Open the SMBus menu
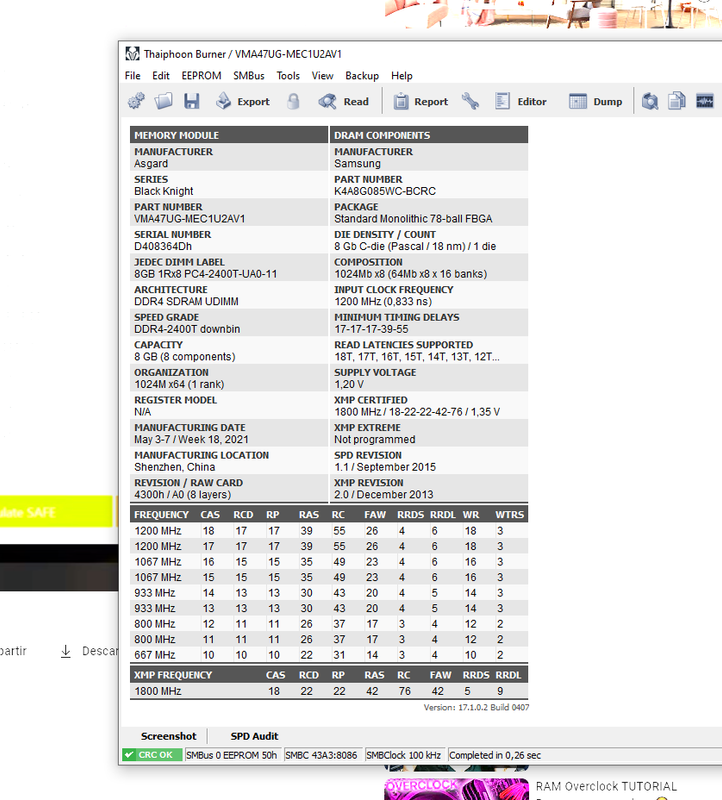This screenshot has height=800, width=722. point(249,76)
